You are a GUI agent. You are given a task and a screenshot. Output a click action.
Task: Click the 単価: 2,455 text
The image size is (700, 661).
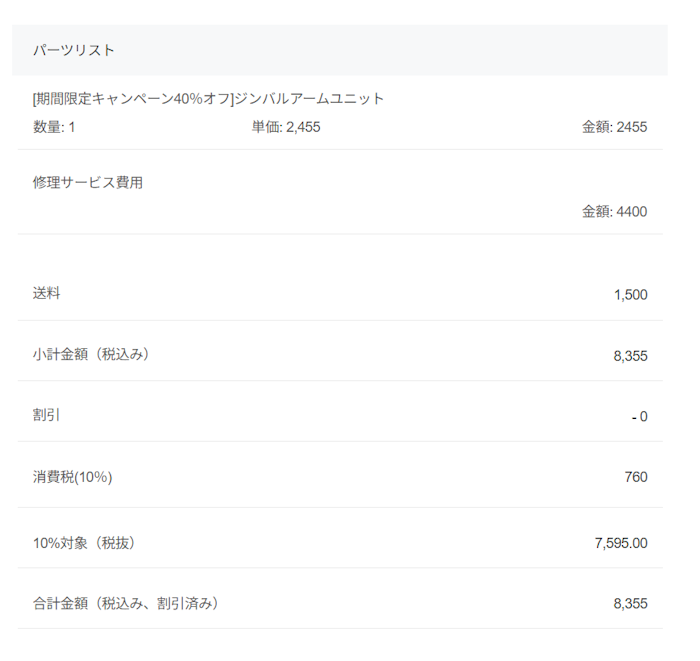pos(286,127)
